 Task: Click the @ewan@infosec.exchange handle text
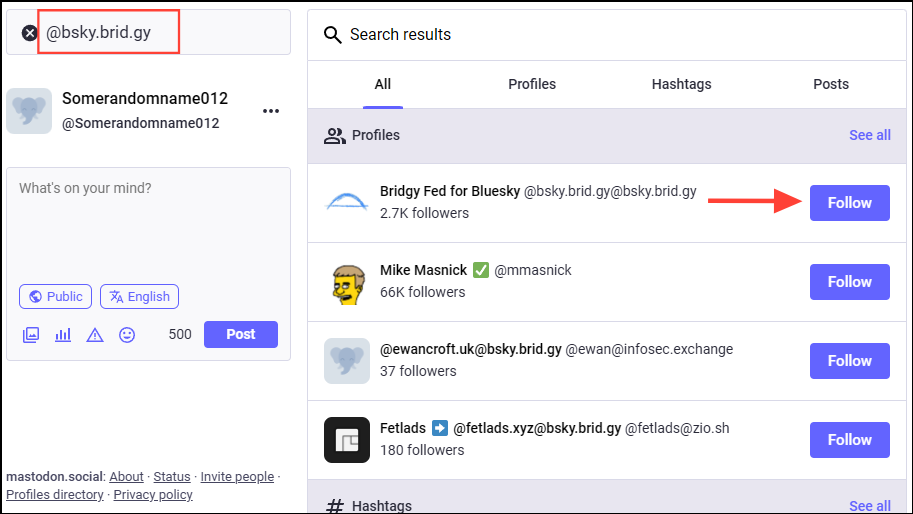pyautogui.click(x=649, y=349)
